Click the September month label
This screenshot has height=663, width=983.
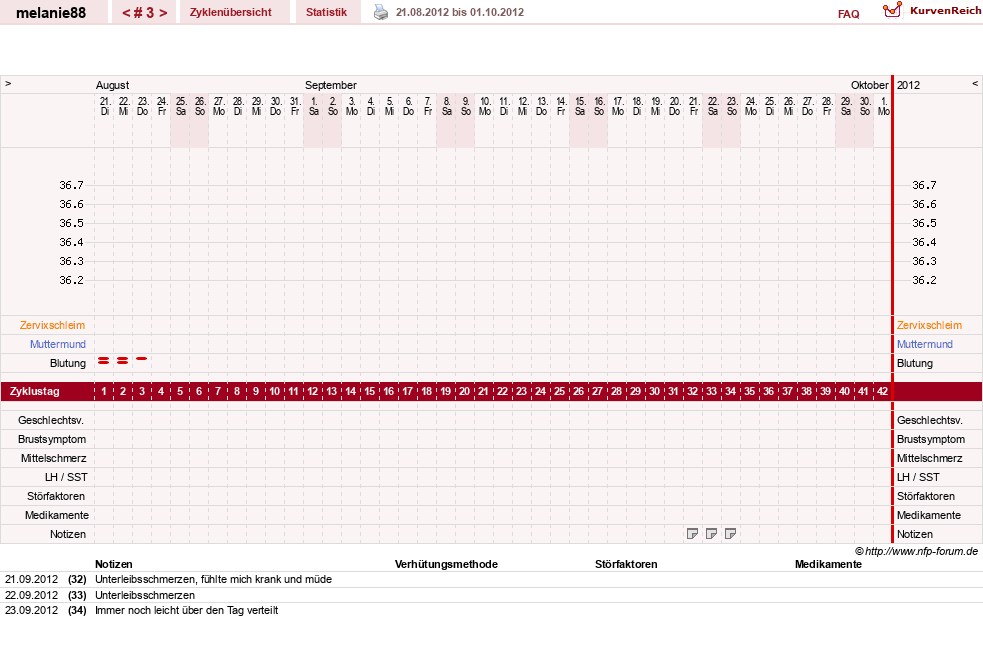coord(330,85)
